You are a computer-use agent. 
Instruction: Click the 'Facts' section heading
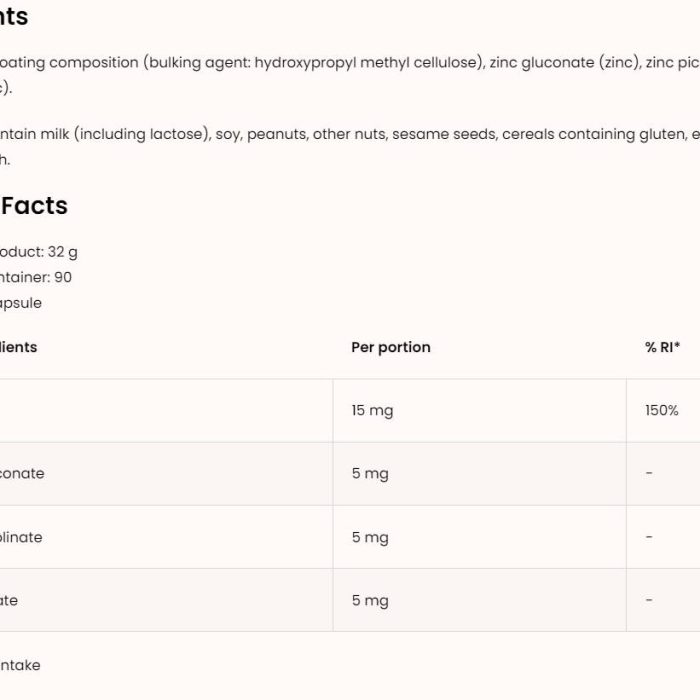34,206
